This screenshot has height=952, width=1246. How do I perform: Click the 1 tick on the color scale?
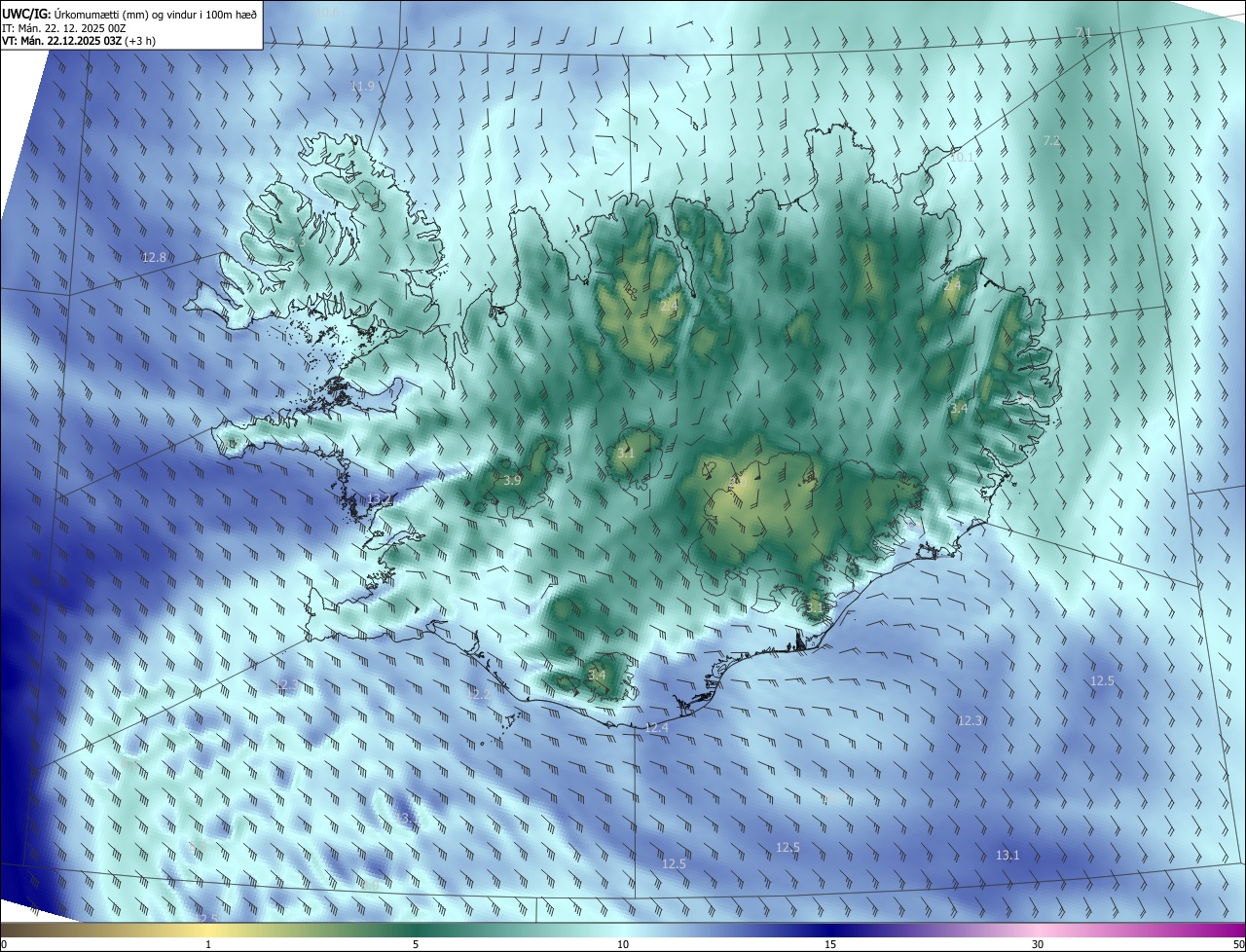click(208, 944)
